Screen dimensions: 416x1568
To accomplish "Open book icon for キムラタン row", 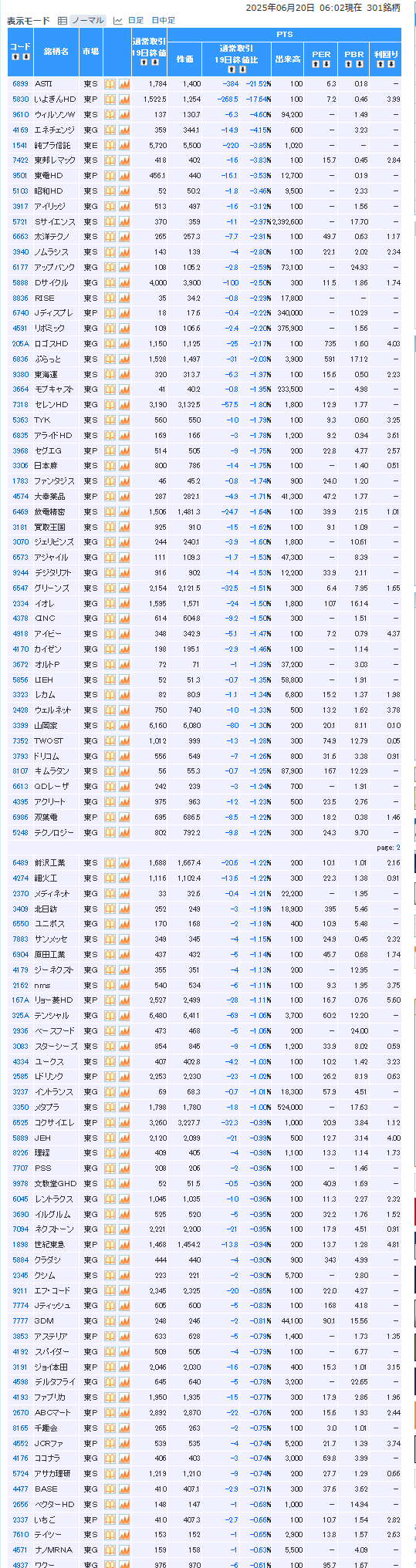I will pos(110,771).
